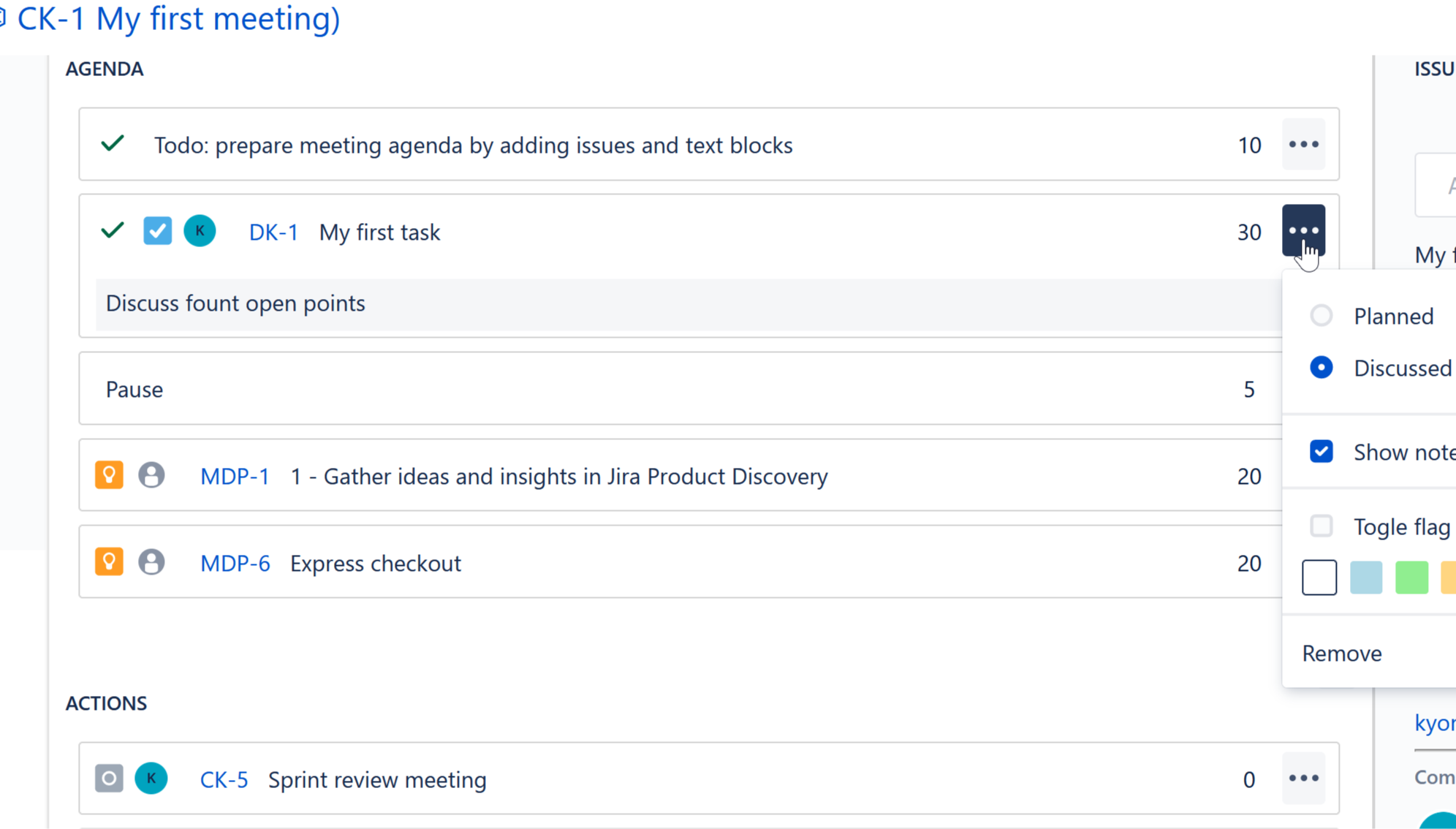This screenshot has height=829, width=1456.
Task: Click the unassigned avatar next to MDP-6
Action: pos(151,562)
